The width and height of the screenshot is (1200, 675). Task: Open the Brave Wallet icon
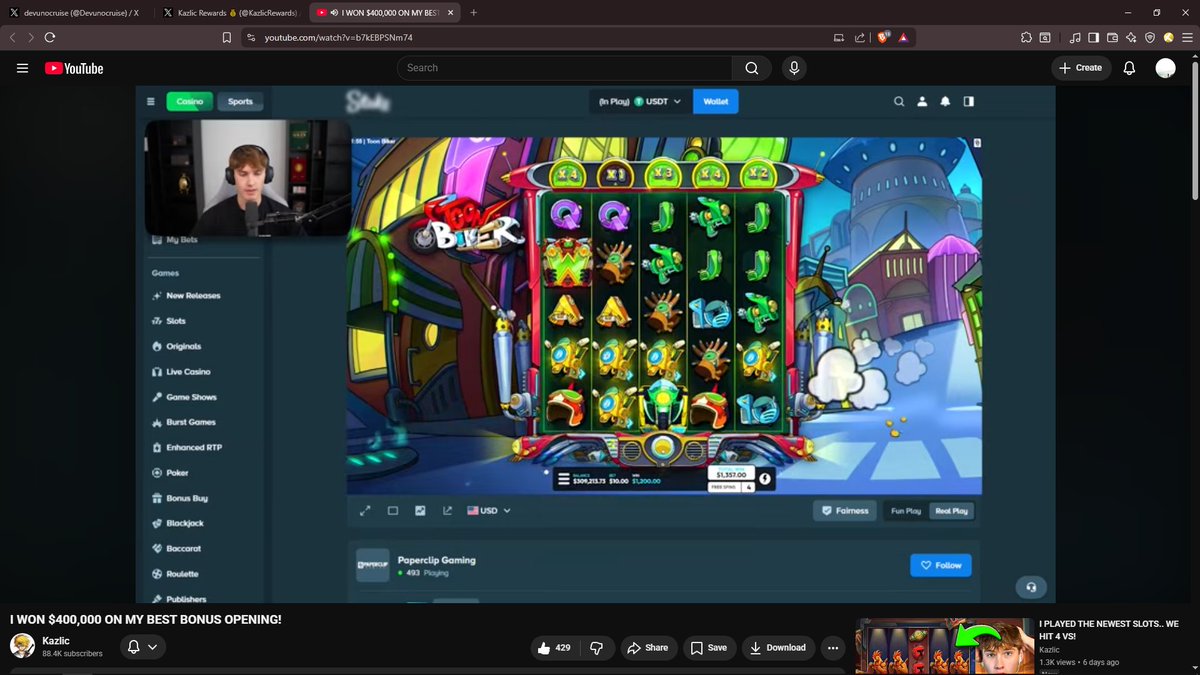click(x=1112, y=37)
